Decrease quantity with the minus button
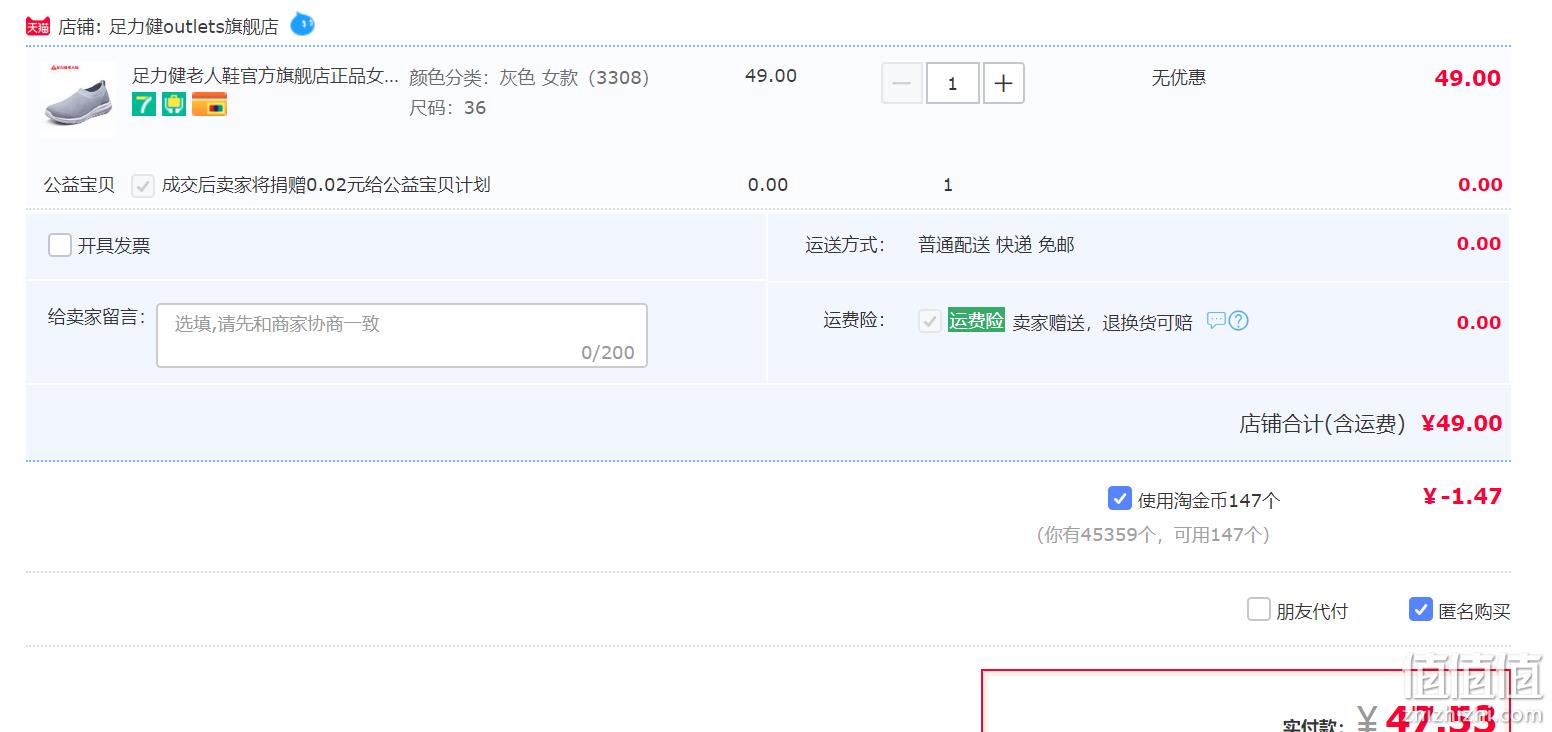 [x=901, y=84]
